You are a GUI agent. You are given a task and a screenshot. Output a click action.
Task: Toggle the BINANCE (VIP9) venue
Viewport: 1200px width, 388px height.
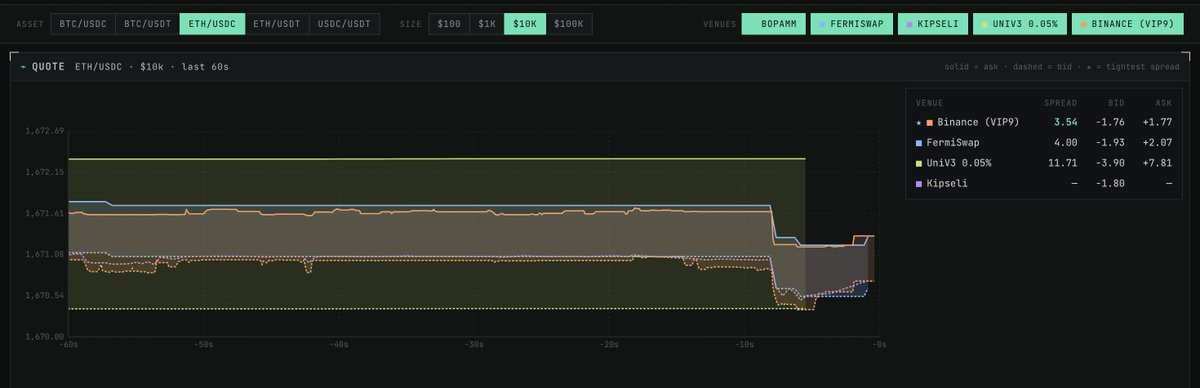[x=1127, y=23]
